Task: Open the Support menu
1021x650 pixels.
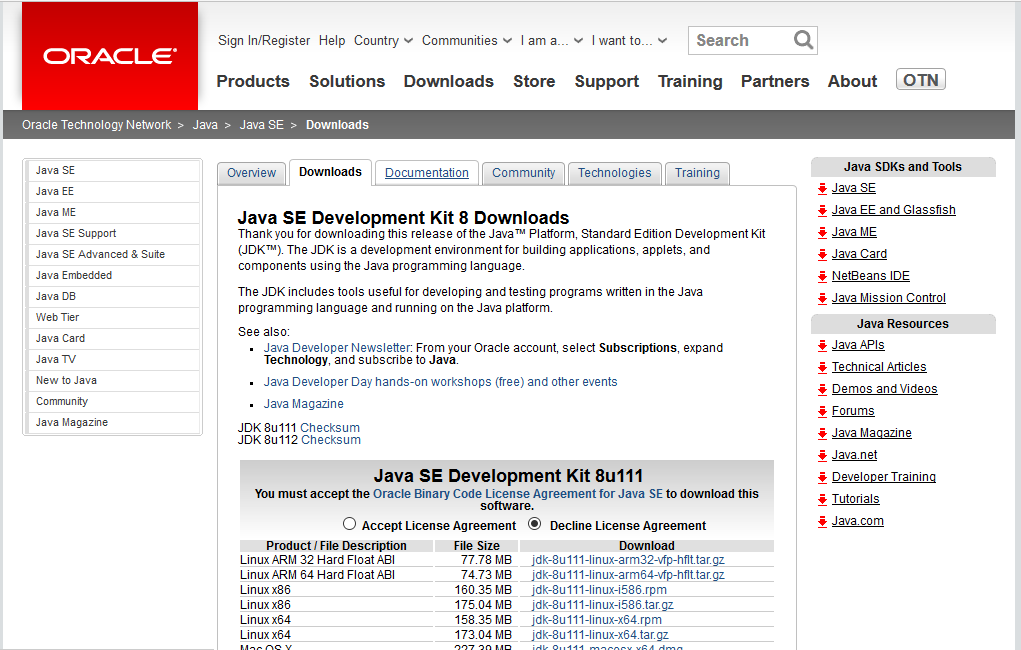Action: 606,81
